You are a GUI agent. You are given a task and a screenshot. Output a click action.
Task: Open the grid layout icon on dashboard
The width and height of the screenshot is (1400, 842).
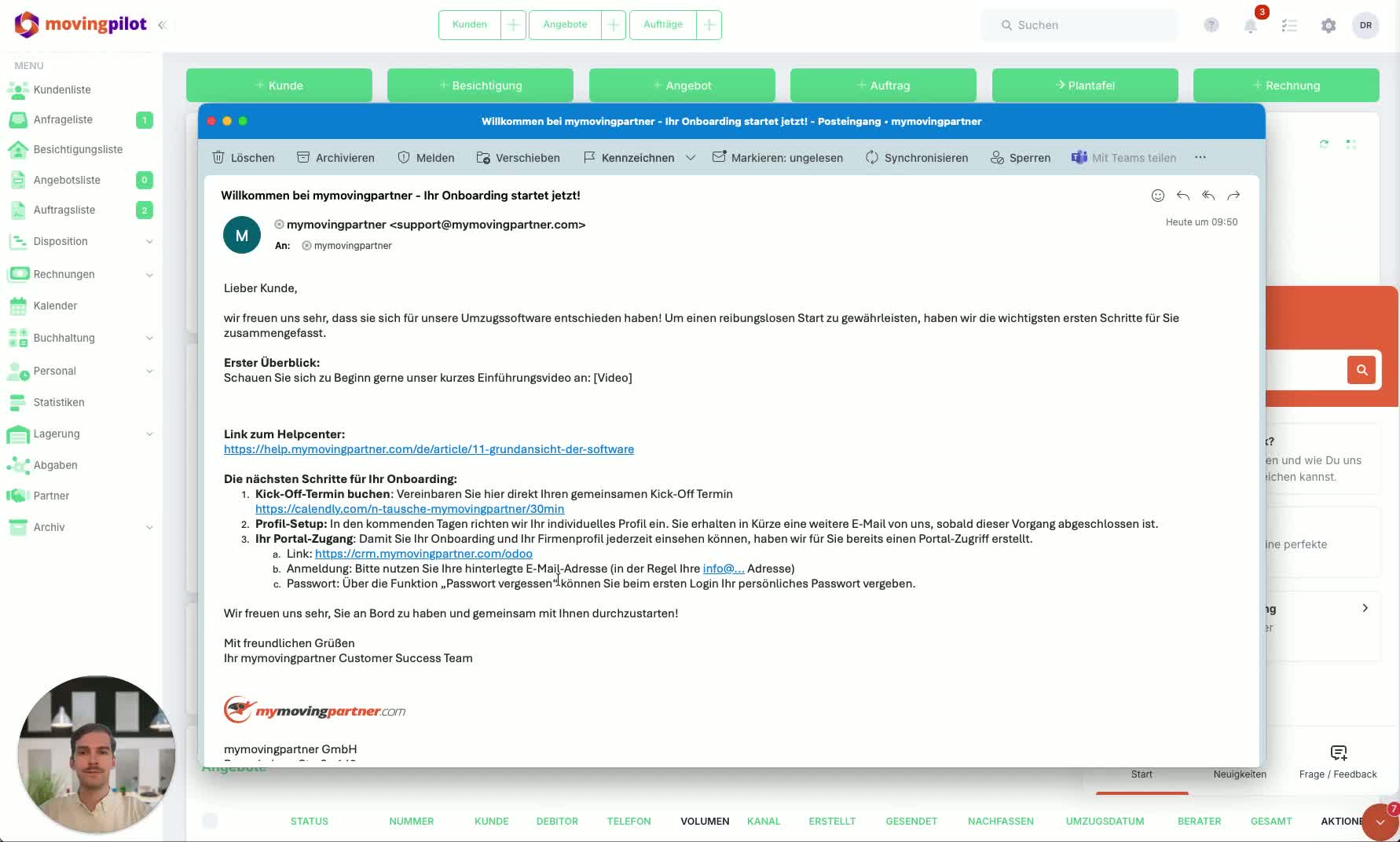pos(1351,144)
